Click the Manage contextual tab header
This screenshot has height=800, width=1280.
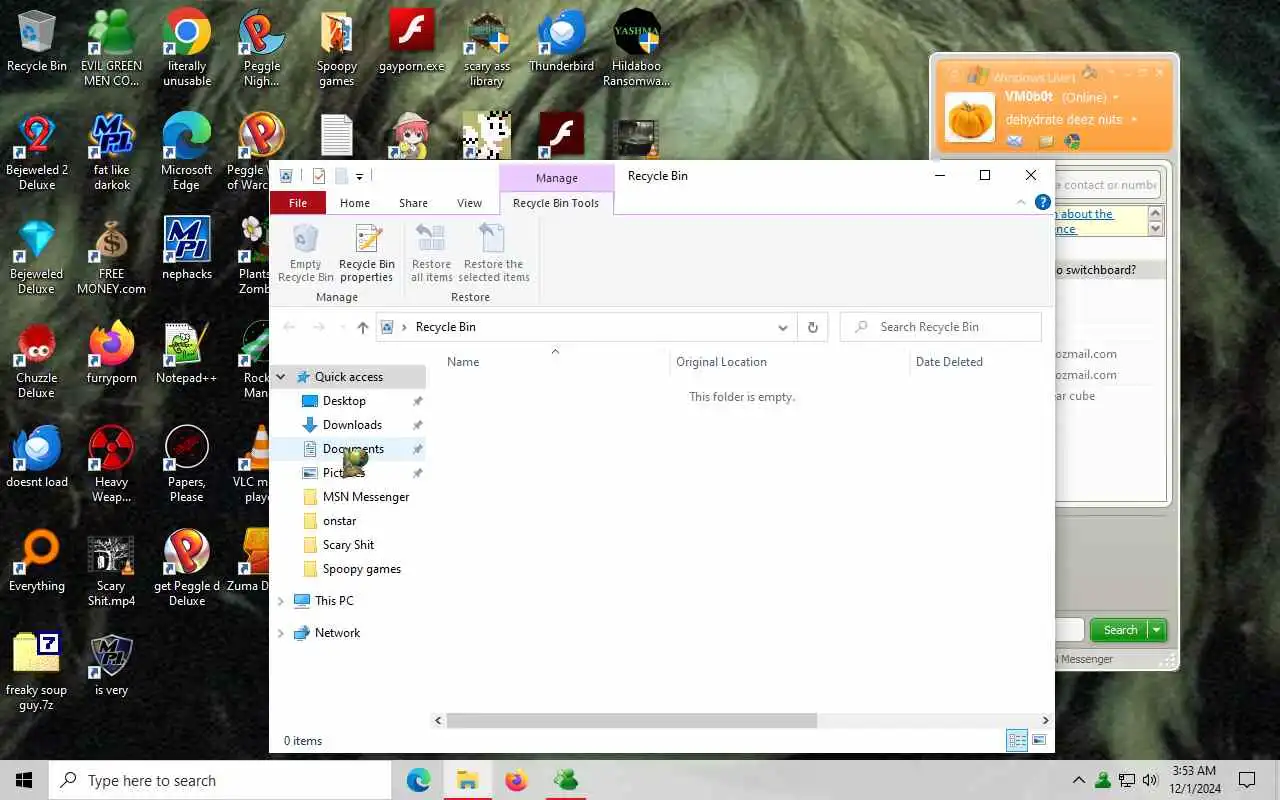557,178
